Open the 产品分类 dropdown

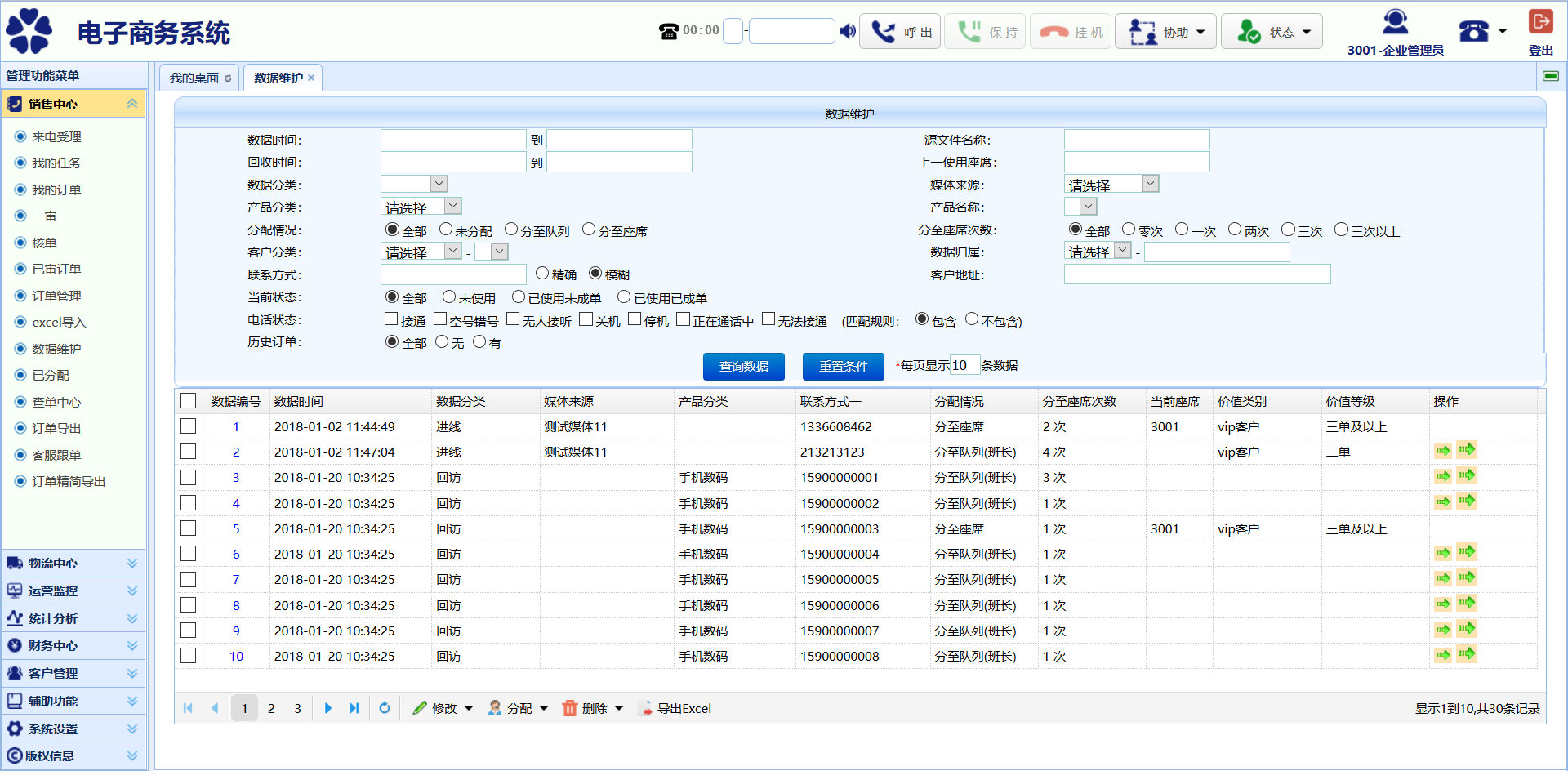tap(421, 206)
